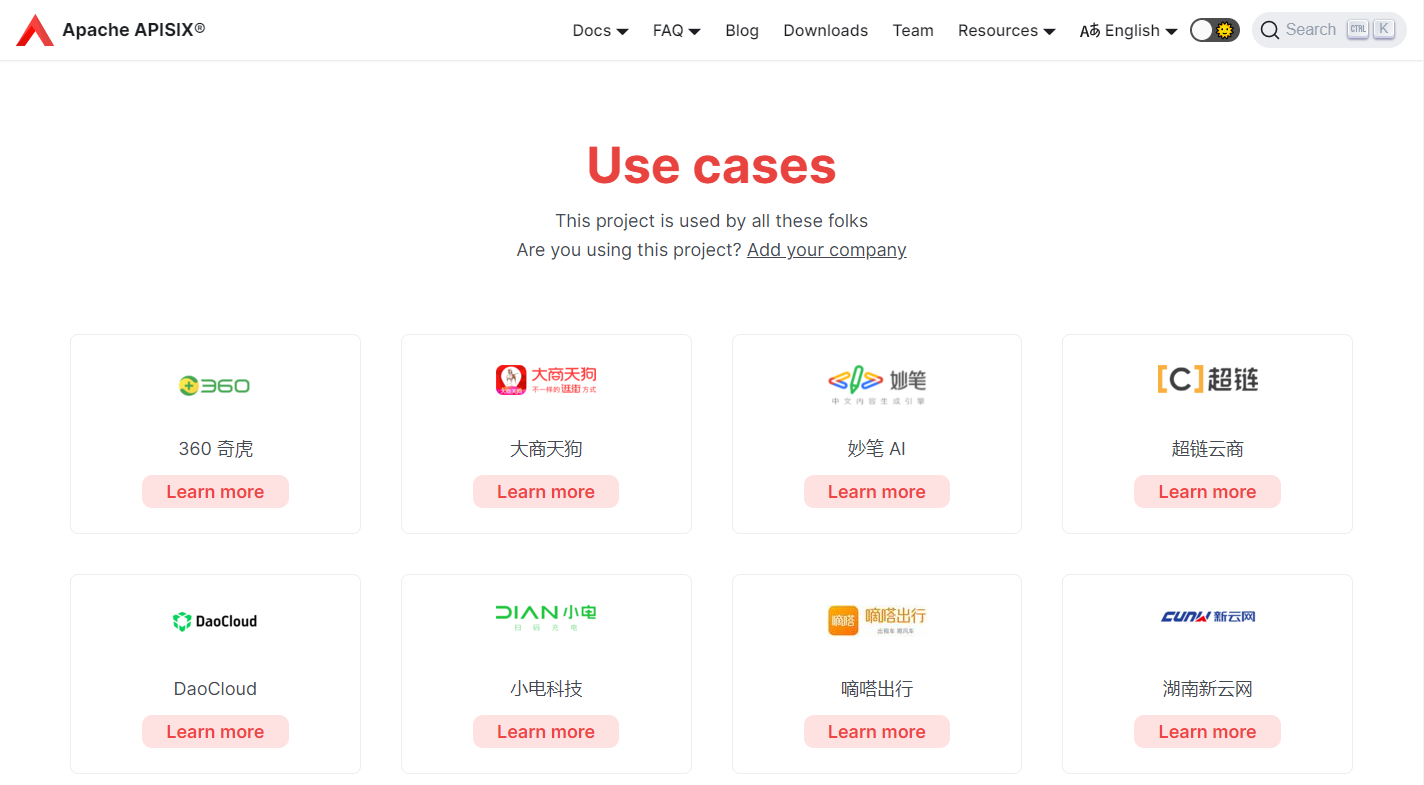This screenshot has height=785, width=1424.
Task: Click Learn more under 嘀嗒出行
Action: pos(877,731)
